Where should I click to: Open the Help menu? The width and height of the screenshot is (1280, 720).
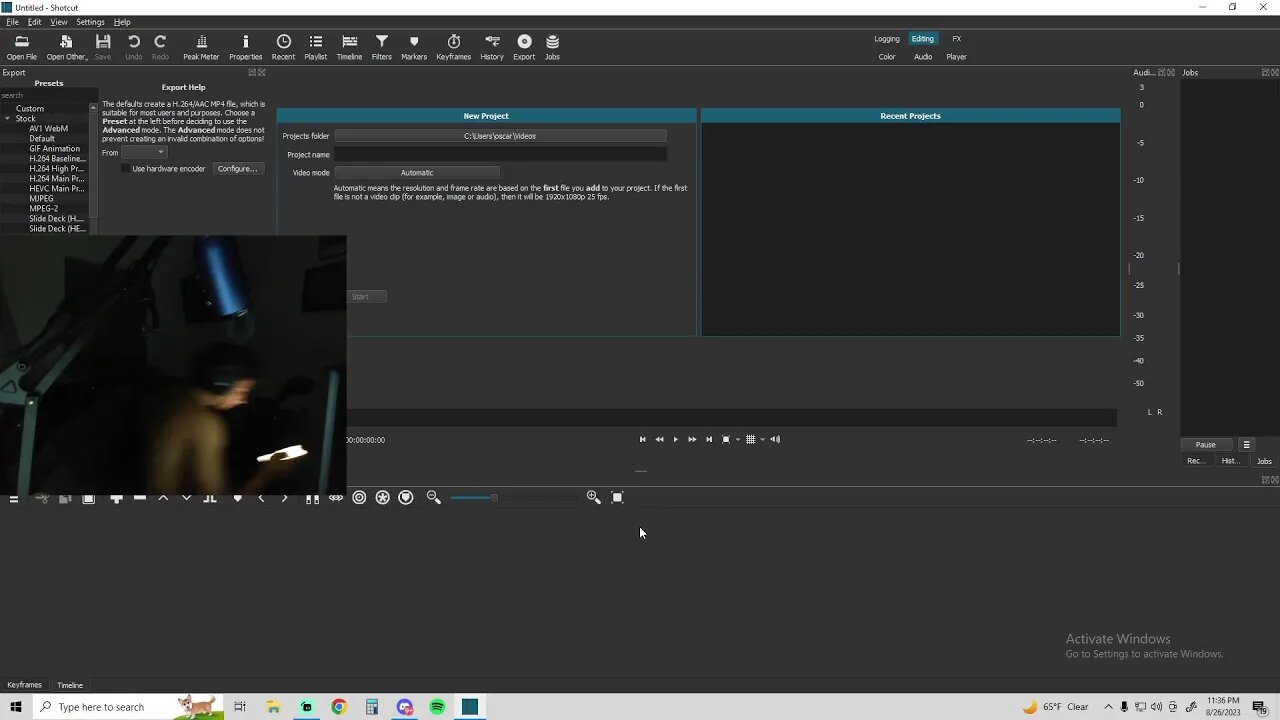click(122, 22)
